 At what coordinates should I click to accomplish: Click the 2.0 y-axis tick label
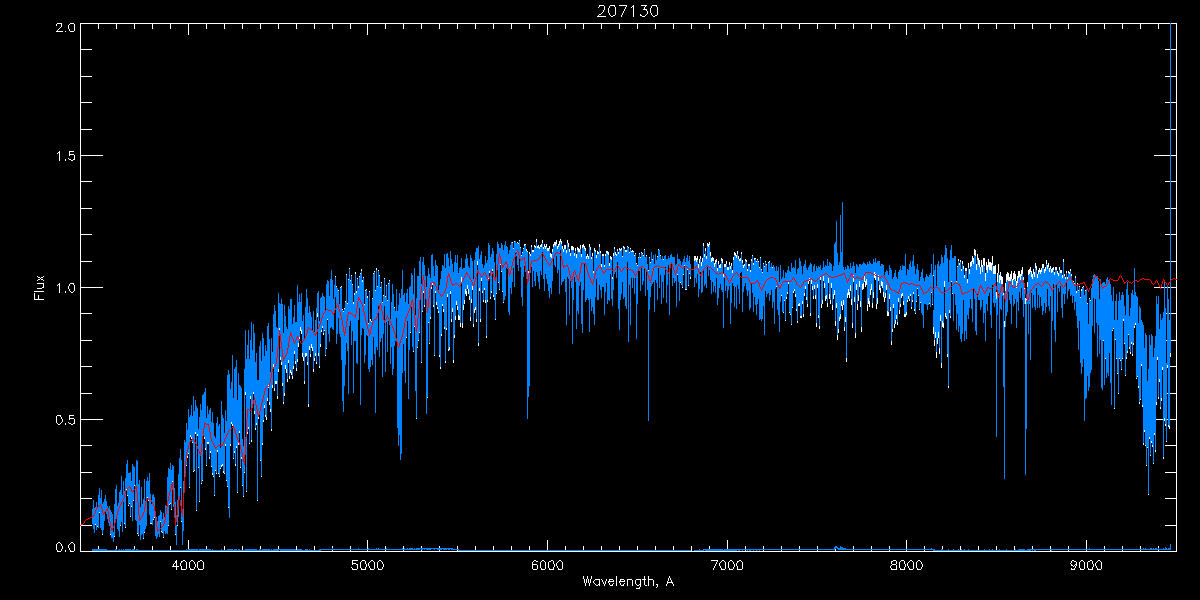[x=65, y=27]
